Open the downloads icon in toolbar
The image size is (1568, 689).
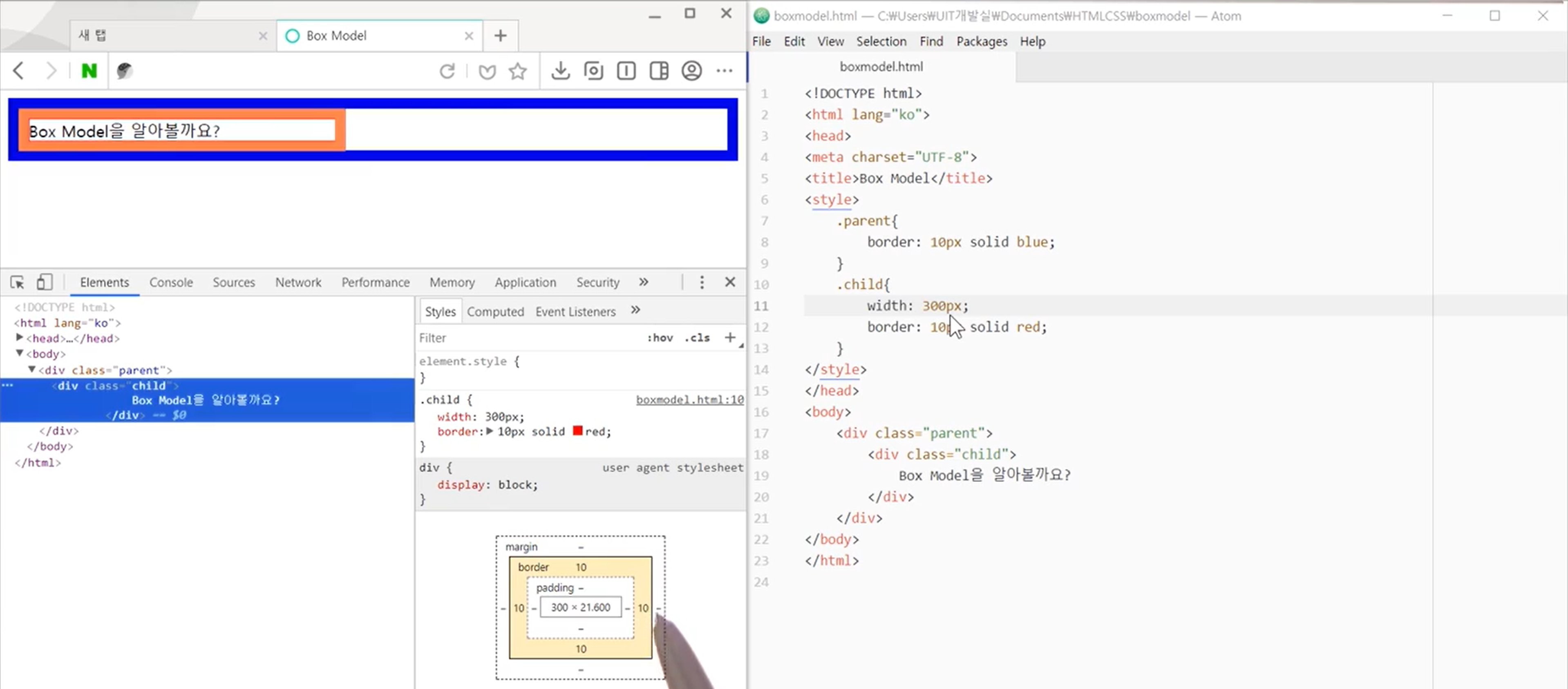pyautogui.click(x=560, y=71)
